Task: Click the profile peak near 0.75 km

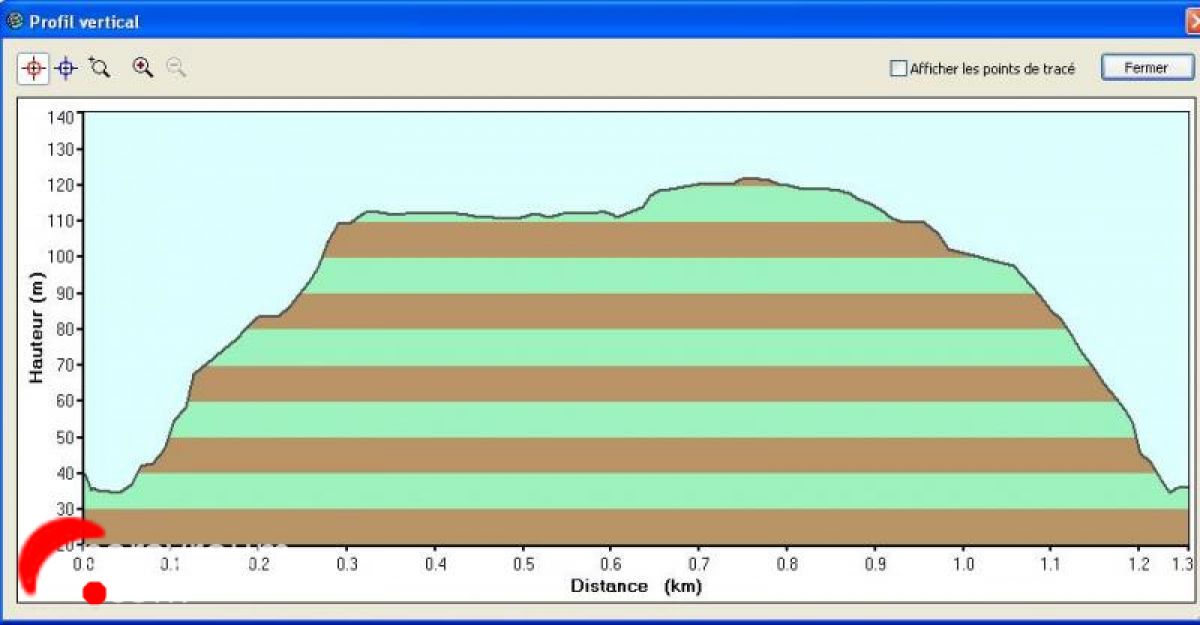Action: pos(752,180)
